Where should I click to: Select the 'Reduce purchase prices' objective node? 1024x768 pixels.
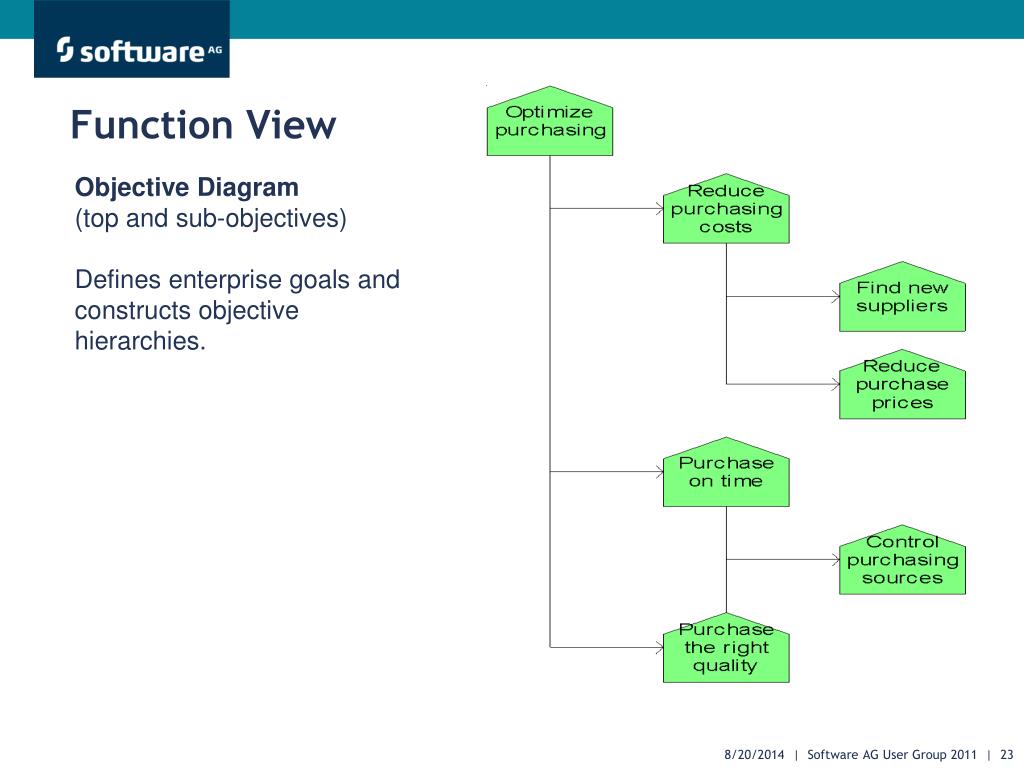coord(902,384)
